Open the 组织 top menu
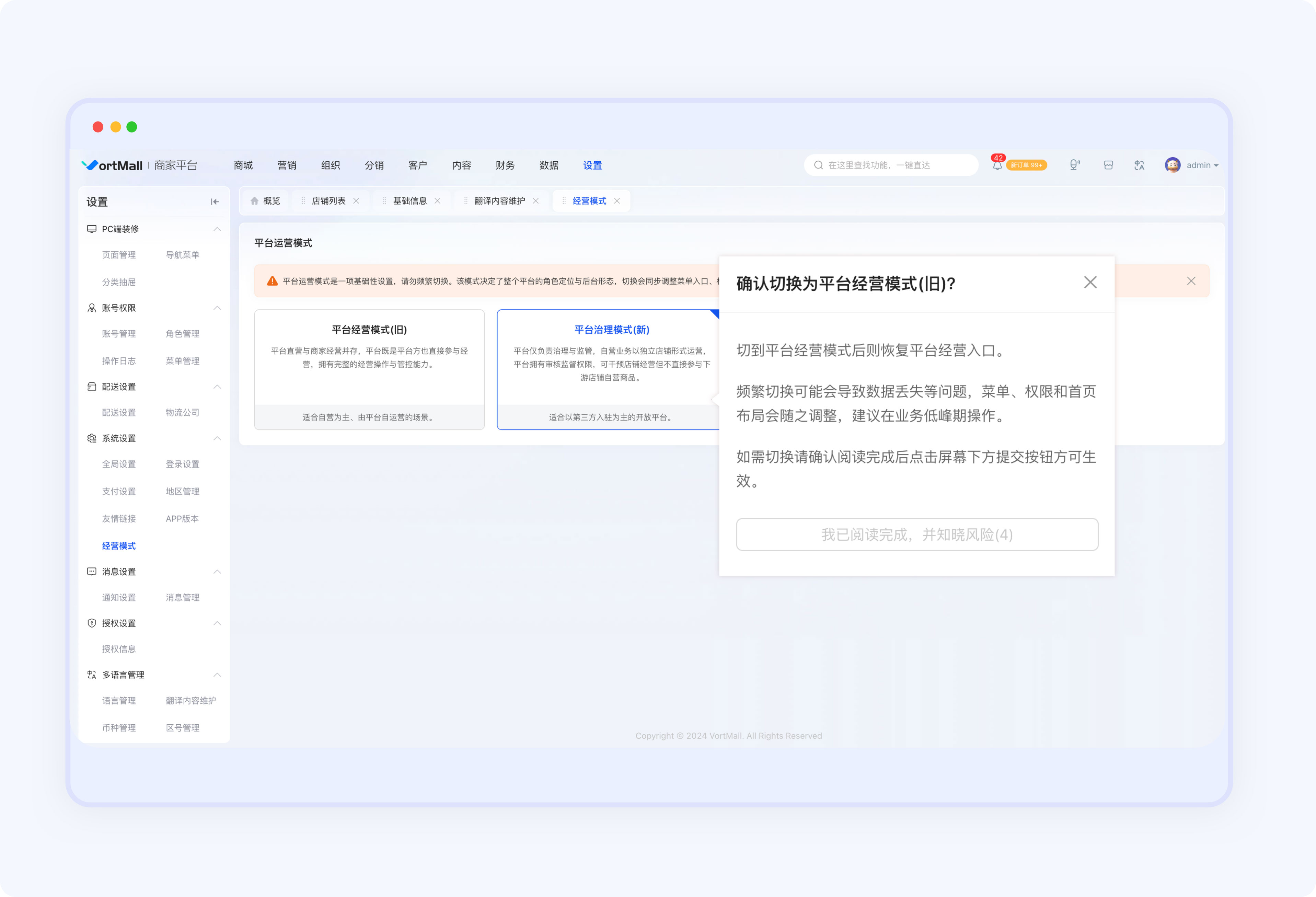1316x897 pixels. click(x=330, y=165)
